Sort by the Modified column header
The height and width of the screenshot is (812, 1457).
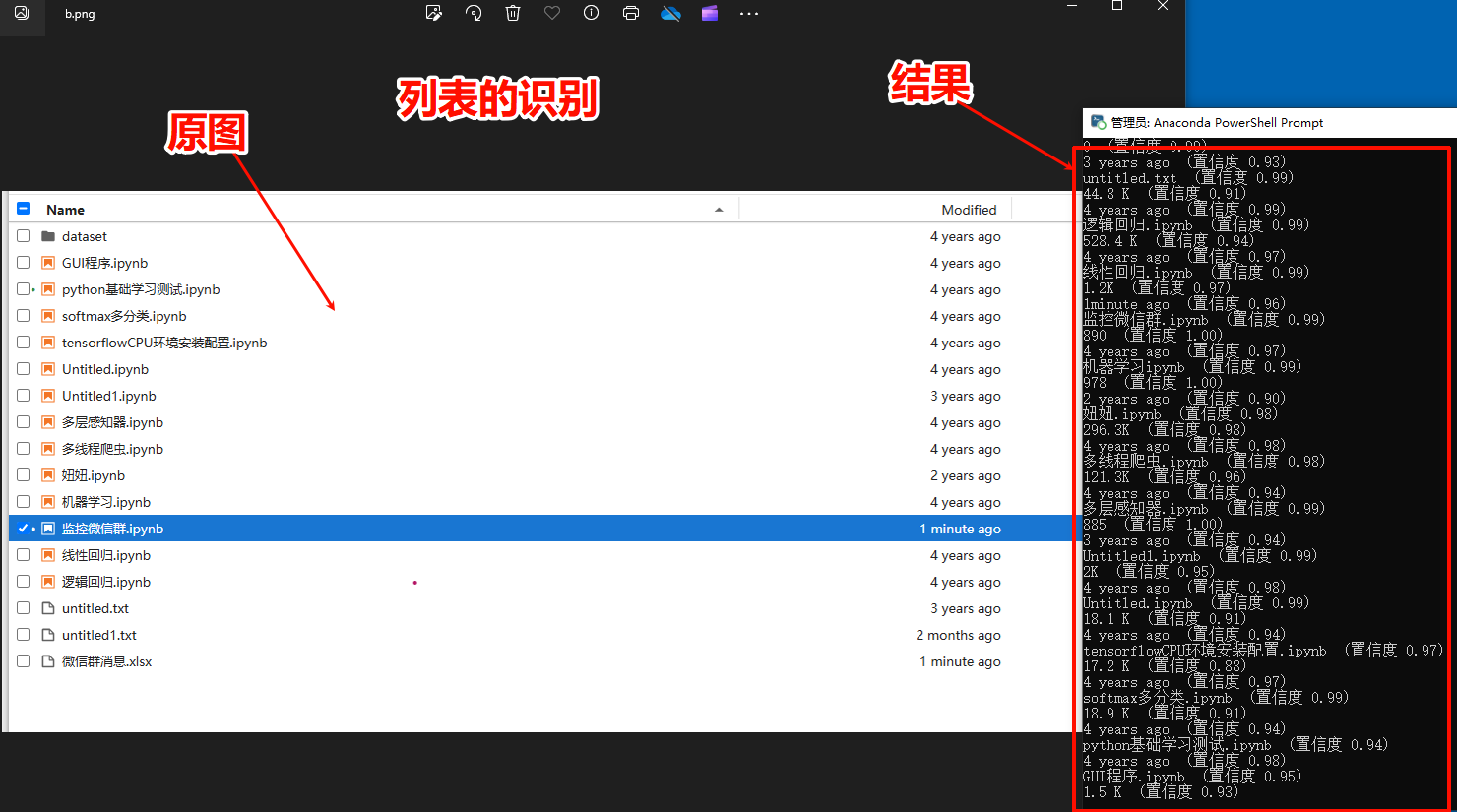coord(968,210)
